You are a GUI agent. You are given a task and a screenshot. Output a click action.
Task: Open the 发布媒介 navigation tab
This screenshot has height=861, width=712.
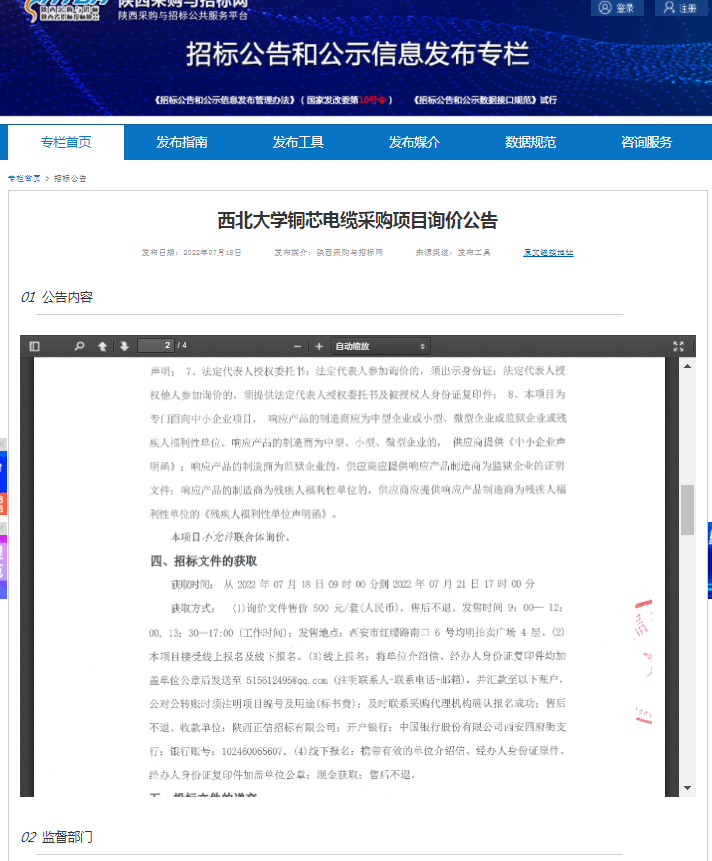414,142
